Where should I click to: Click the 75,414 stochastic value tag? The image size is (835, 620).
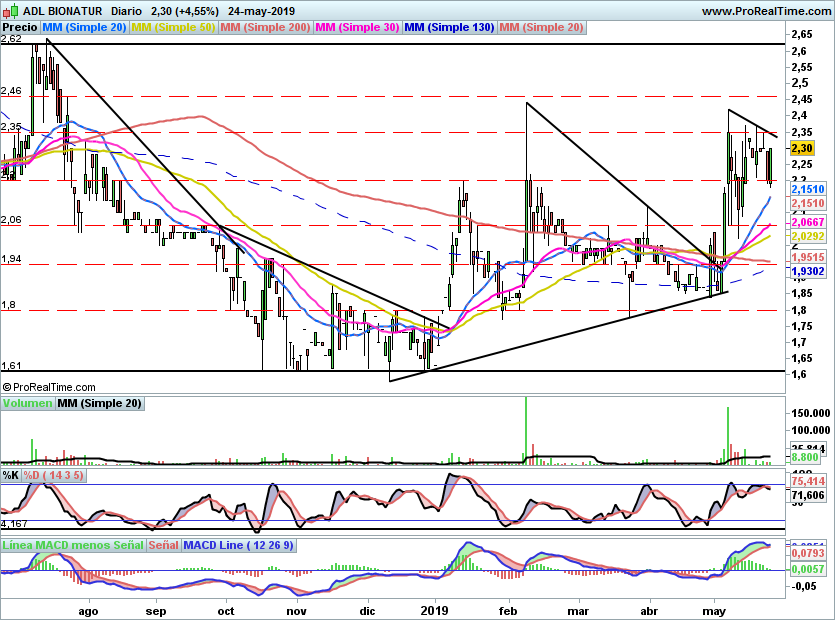[x=807, y=482]
